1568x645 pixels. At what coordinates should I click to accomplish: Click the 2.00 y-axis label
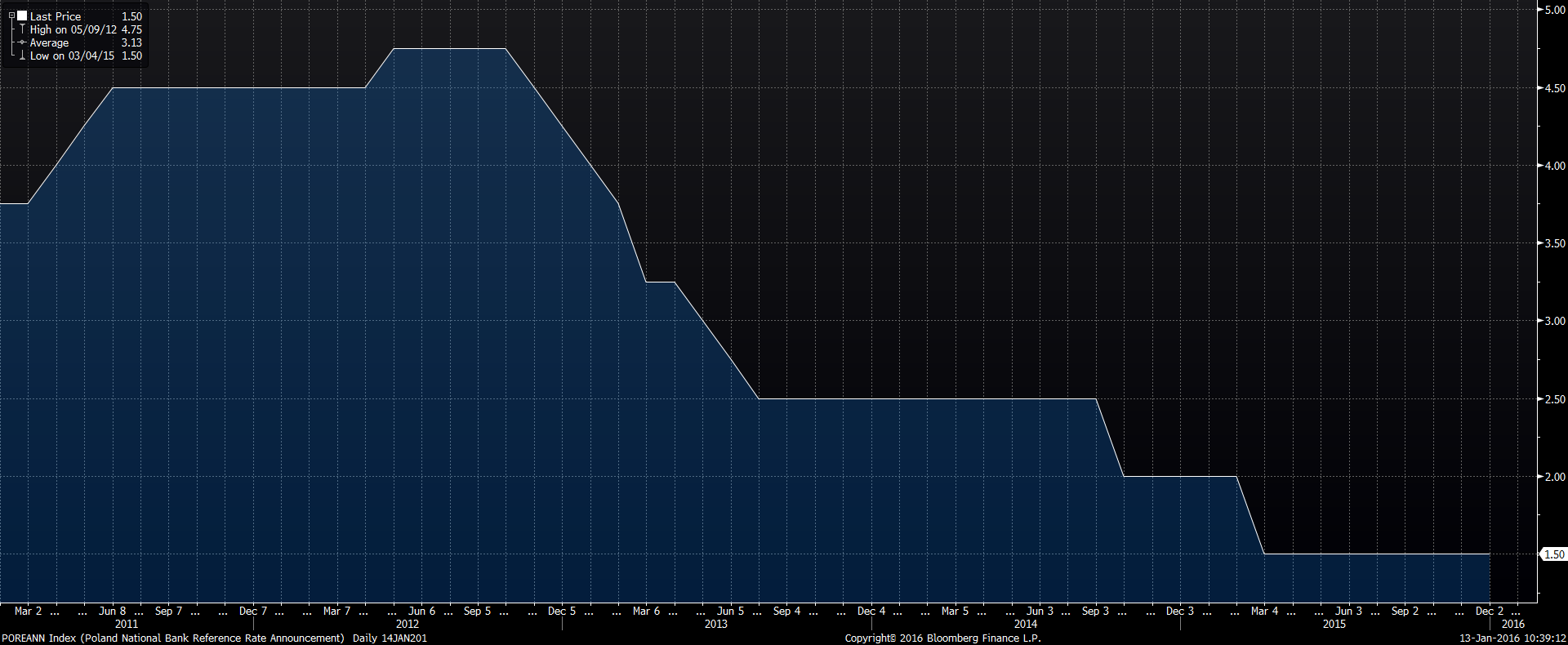pos(1556,477)
